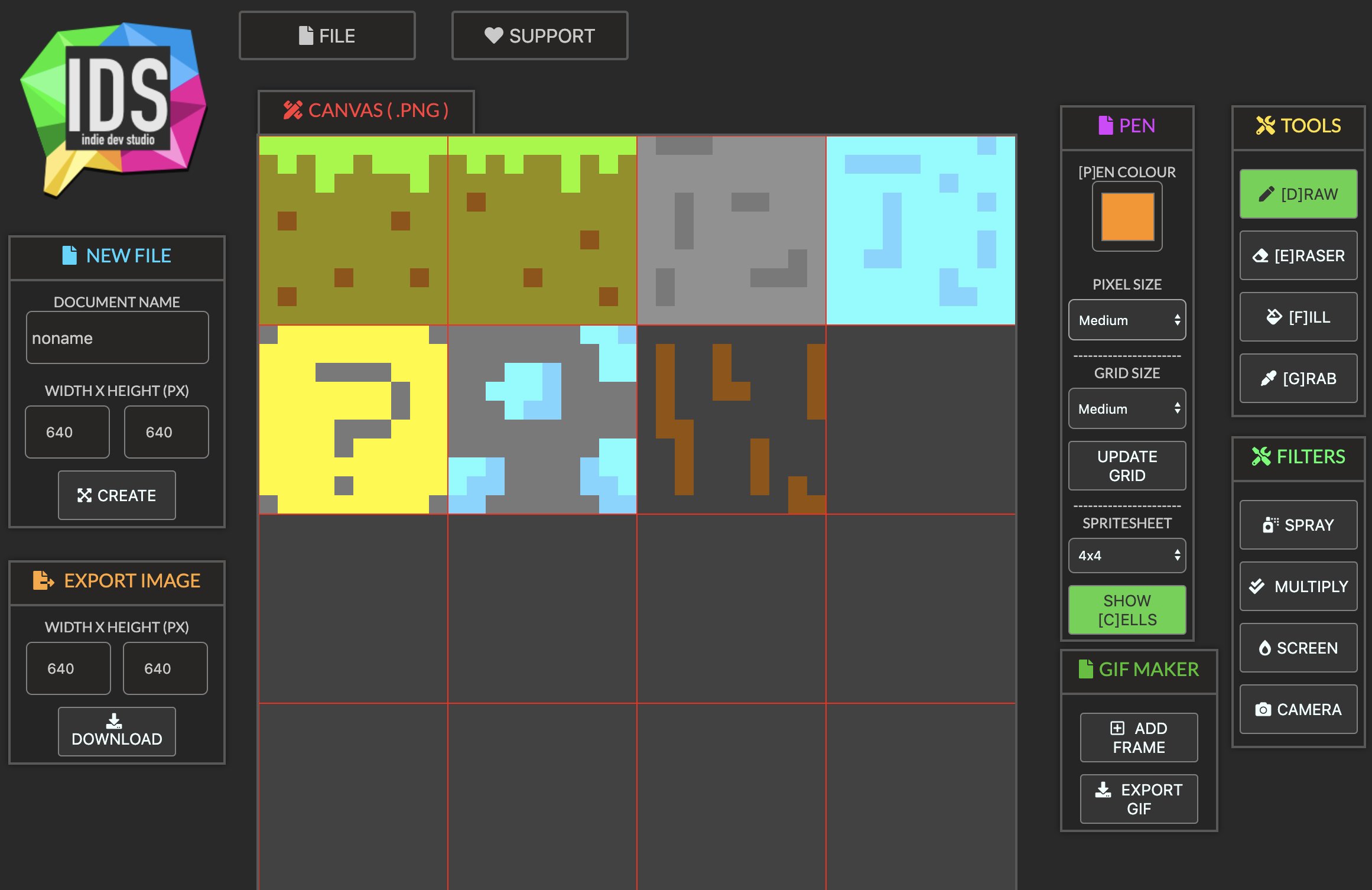The image size is (1372, 890).
Task: Open the Spritesheet 4x4 dropdown
Action: [1127, 556]
